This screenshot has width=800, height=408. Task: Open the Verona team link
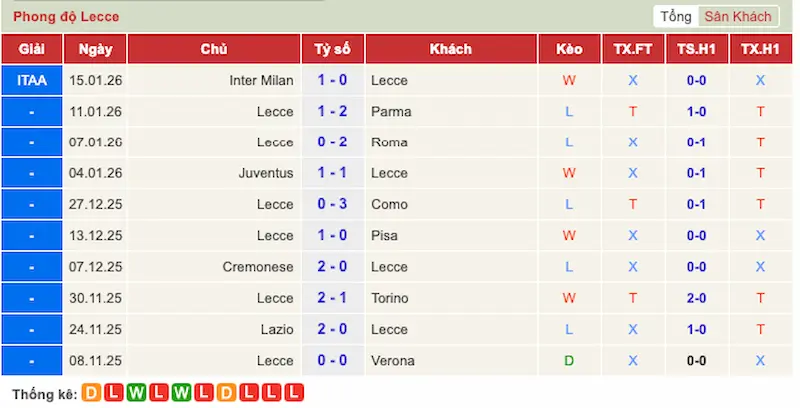pos(392,360)
